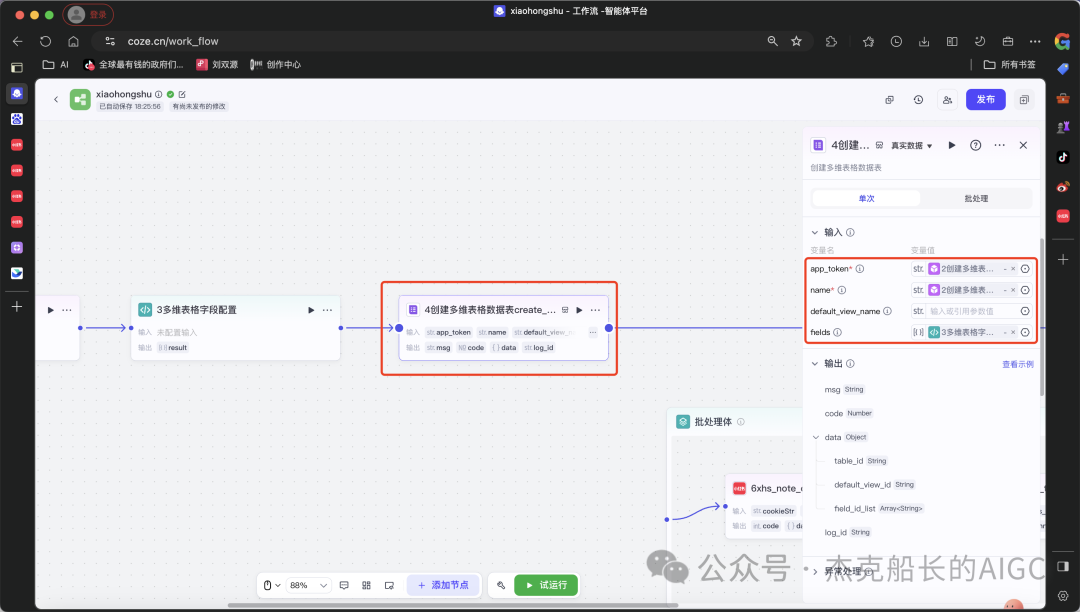This screenshot has width=1080, height=612.
Task: Switch to the 单次 tab
Action: point(866,198)
